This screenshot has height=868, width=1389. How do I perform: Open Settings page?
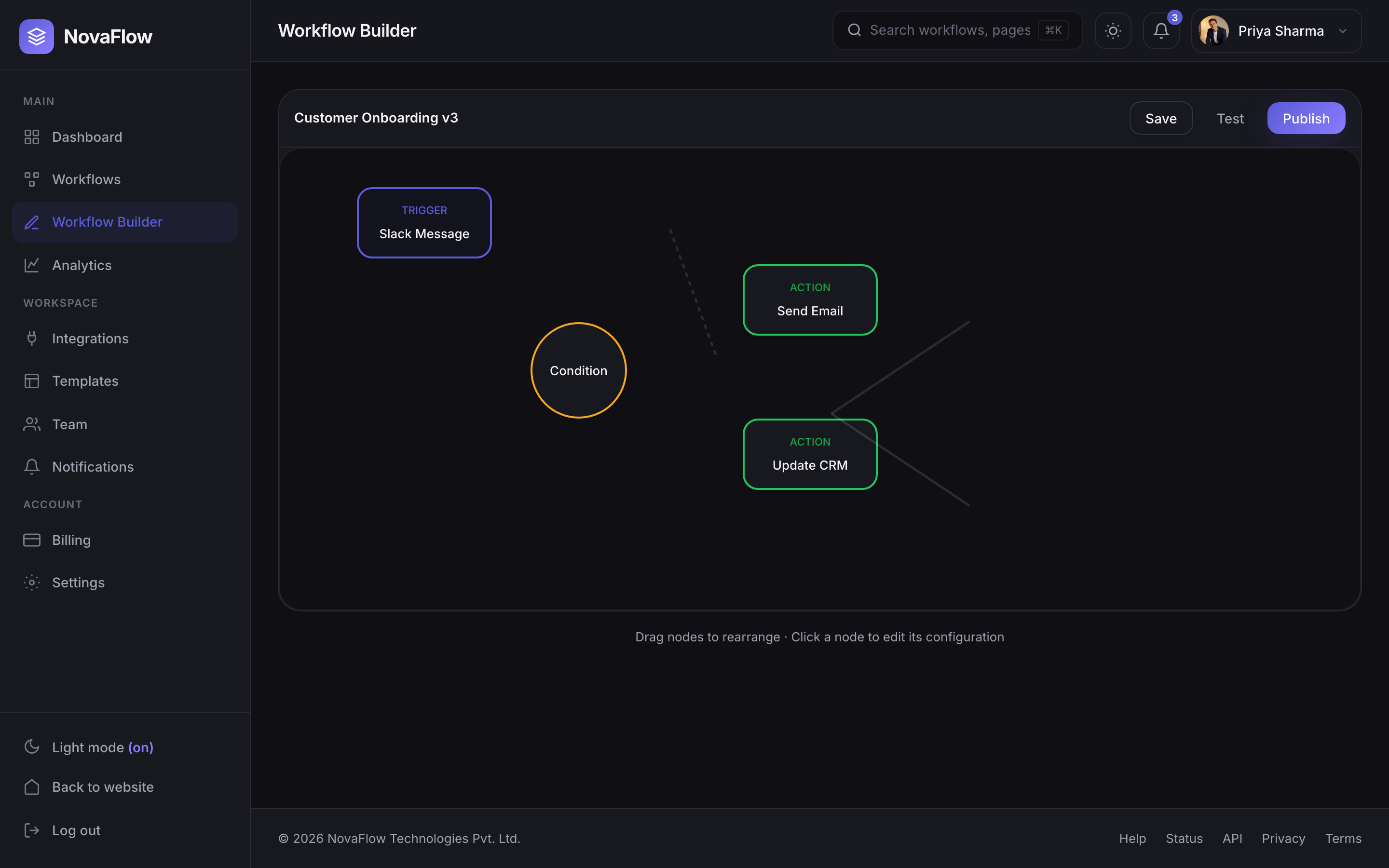tap(124, 582)
